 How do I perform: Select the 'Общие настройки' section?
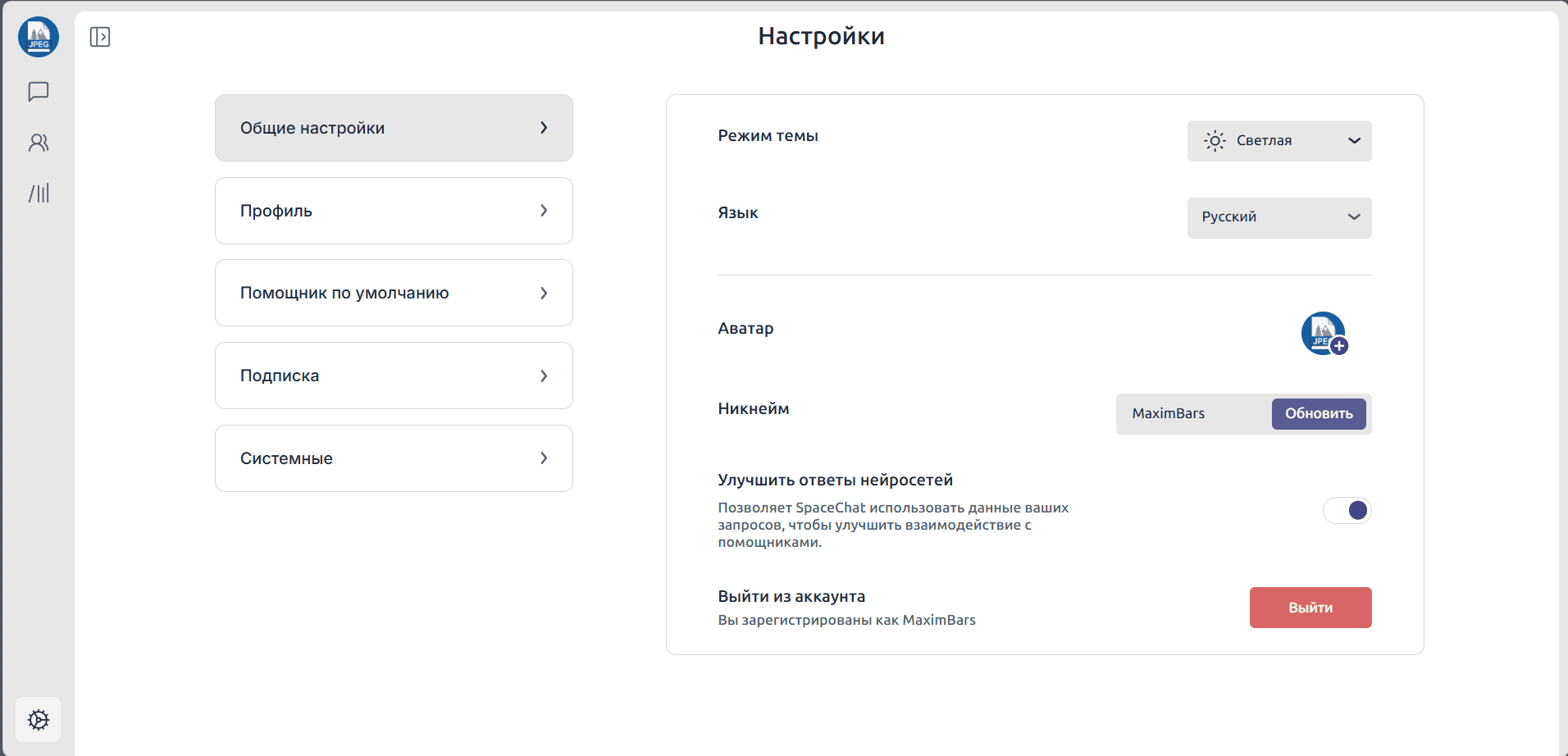394,128
